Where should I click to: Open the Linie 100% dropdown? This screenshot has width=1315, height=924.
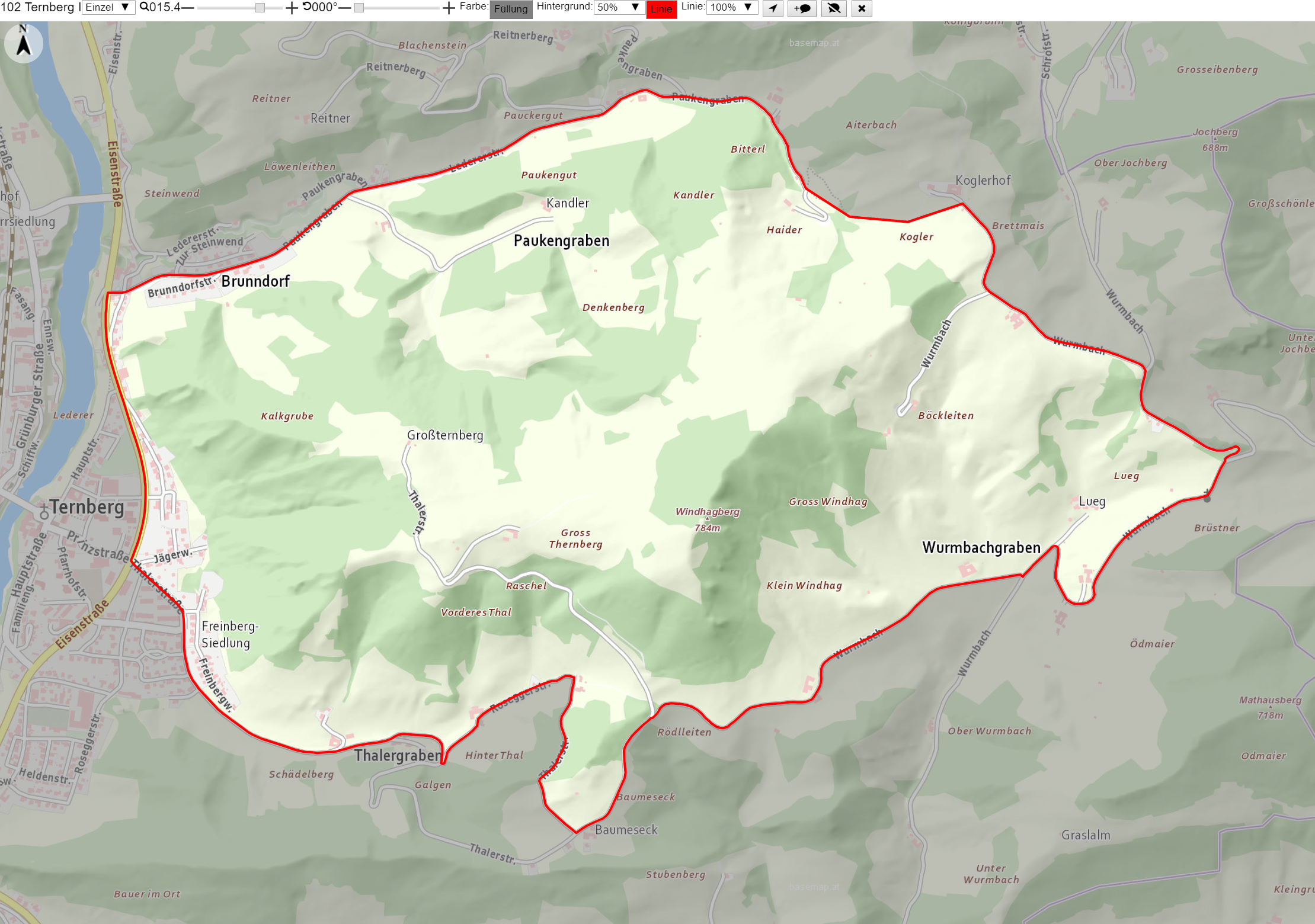click(x=732, y=7)
